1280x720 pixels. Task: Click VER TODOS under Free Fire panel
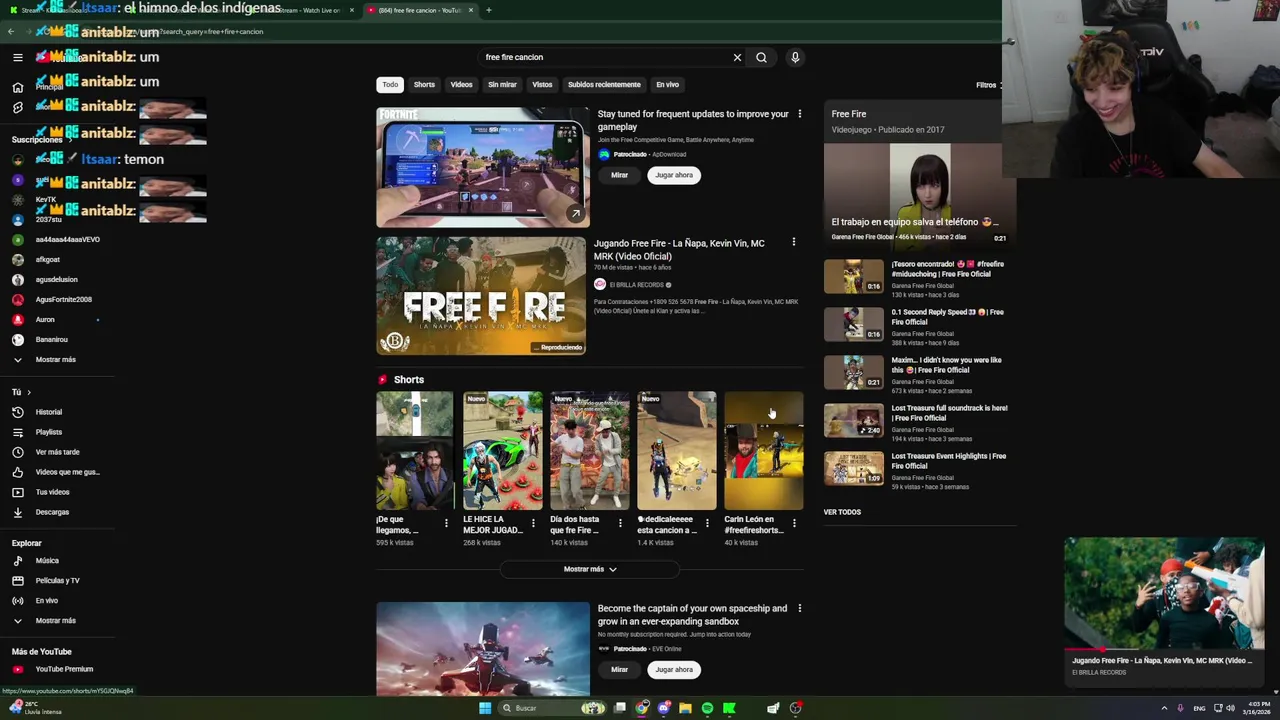pos(842,512)
